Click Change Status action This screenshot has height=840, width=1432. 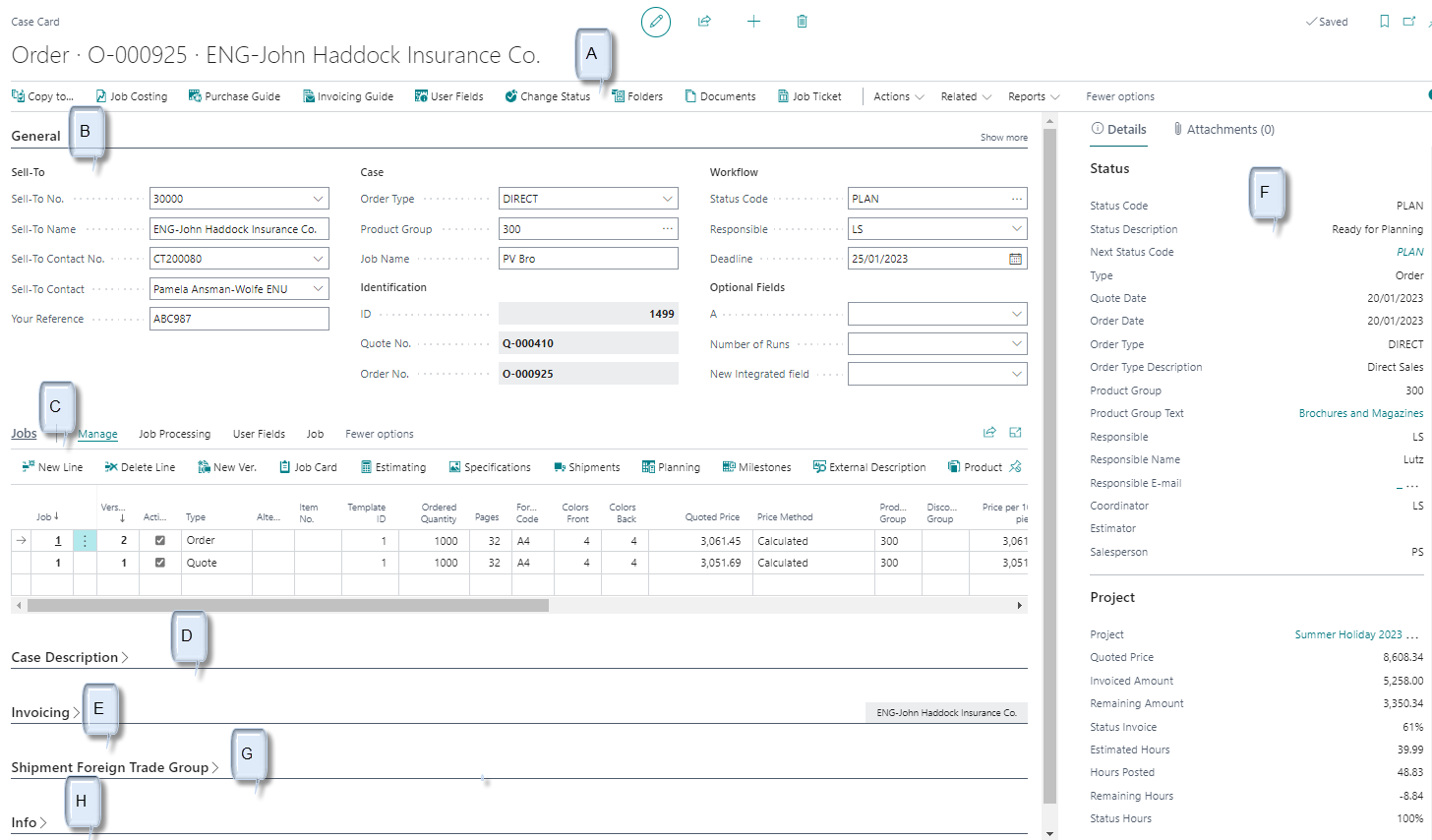coord(548,96)
